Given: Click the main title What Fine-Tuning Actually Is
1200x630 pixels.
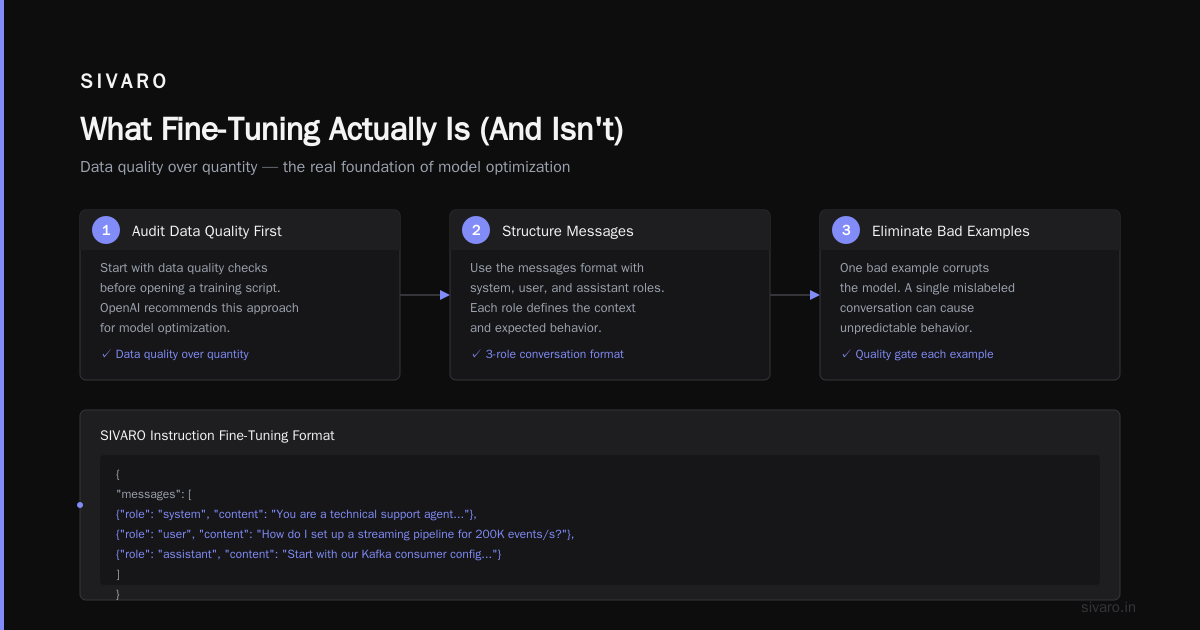Looking at the screenshot, I should coord(351,130).
